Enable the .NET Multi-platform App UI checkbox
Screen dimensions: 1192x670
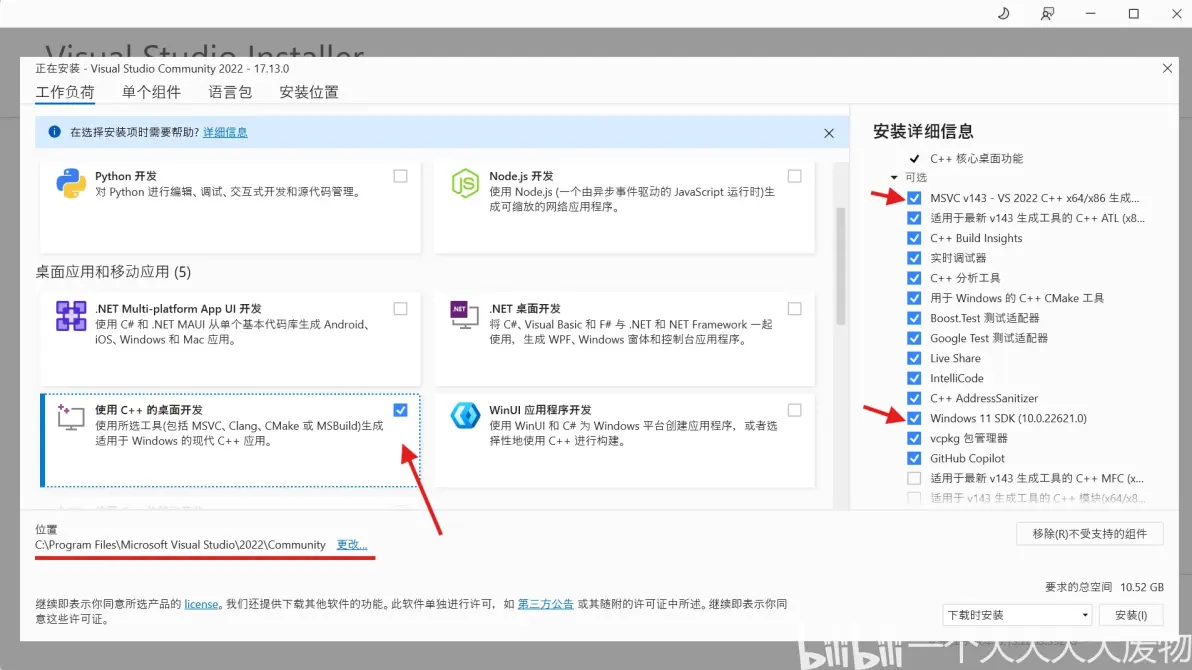401,309
